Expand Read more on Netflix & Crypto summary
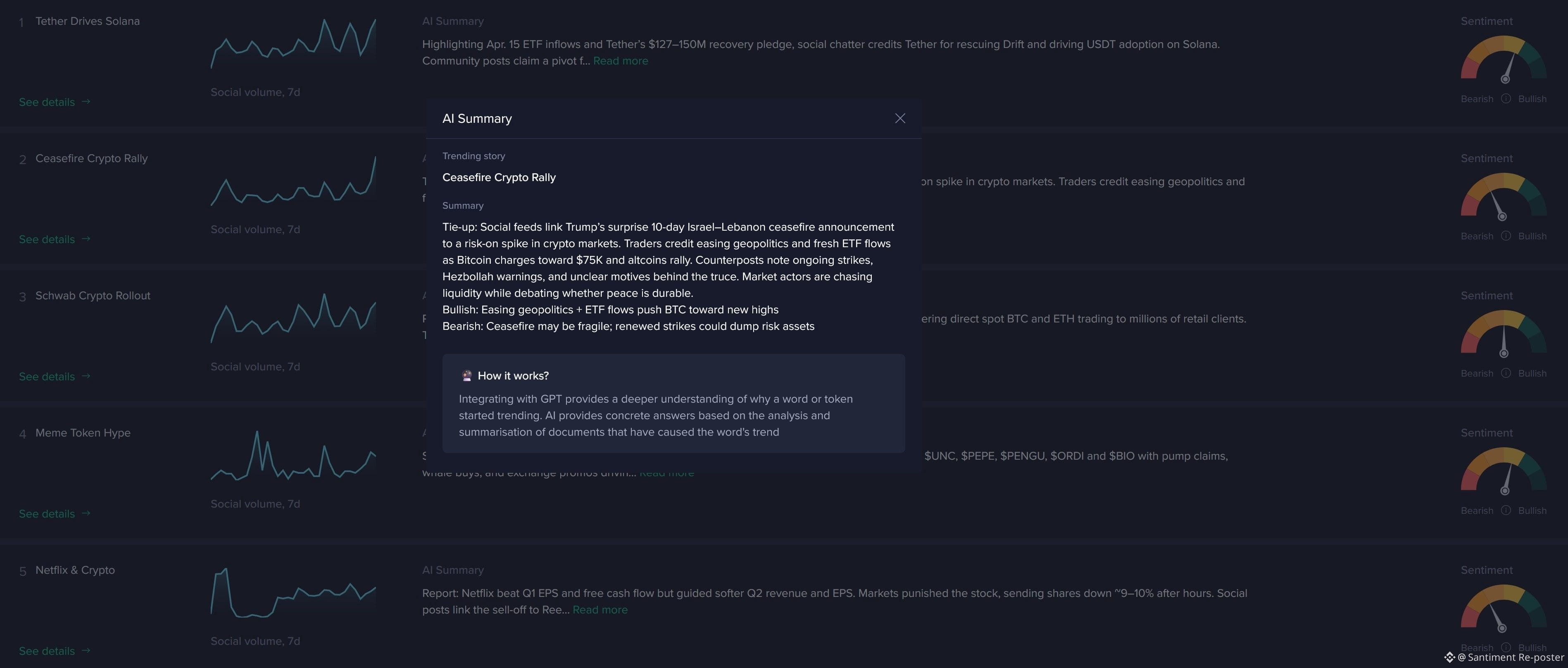 click(600, 610)
